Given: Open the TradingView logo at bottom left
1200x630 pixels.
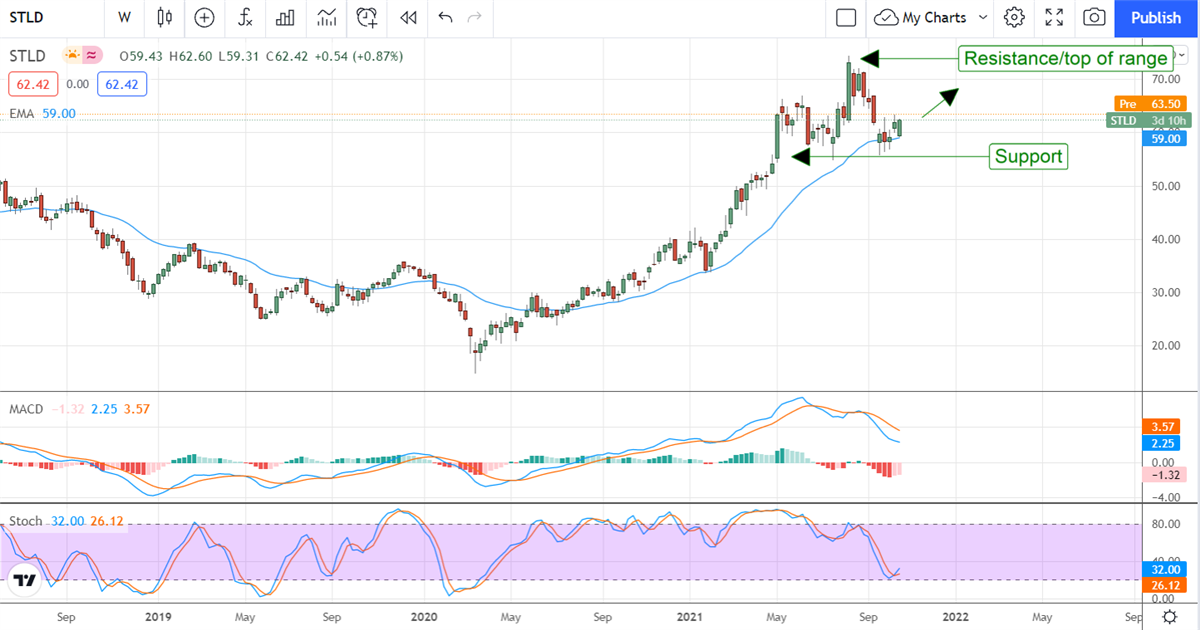Looking at the screenshot, I should coord(26,580).
